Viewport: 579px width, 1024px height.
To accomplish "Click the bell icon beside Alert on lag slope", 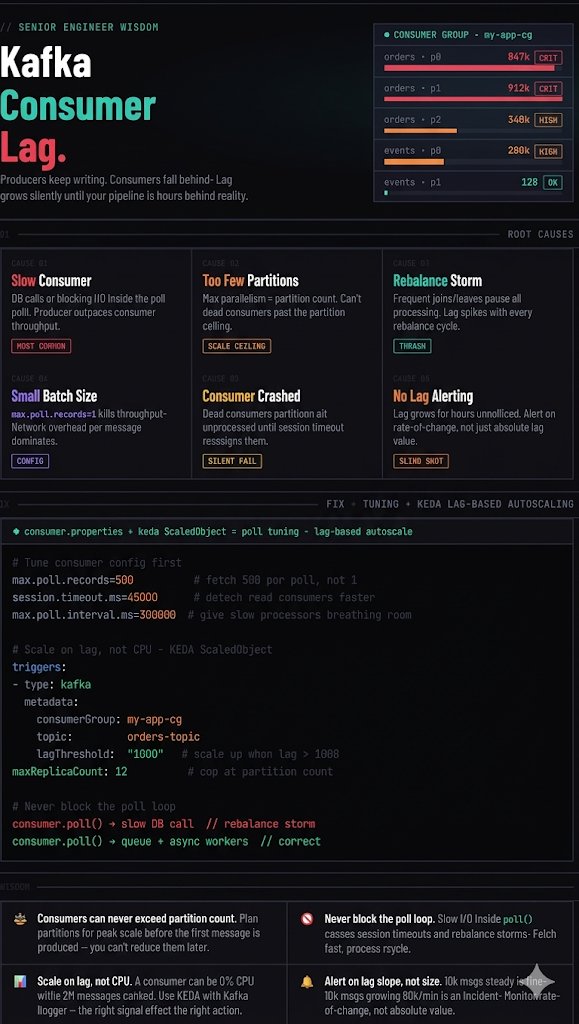I will pos(307,982).
